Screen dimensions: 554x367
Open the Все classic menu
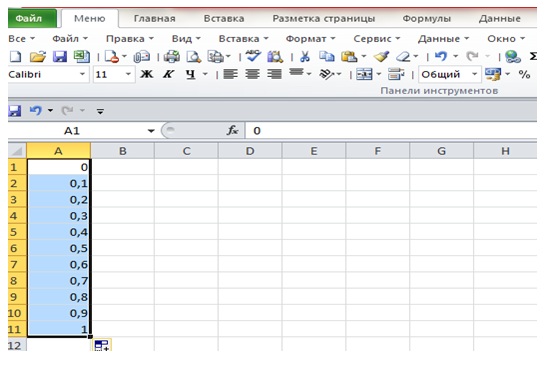(22, 39)
